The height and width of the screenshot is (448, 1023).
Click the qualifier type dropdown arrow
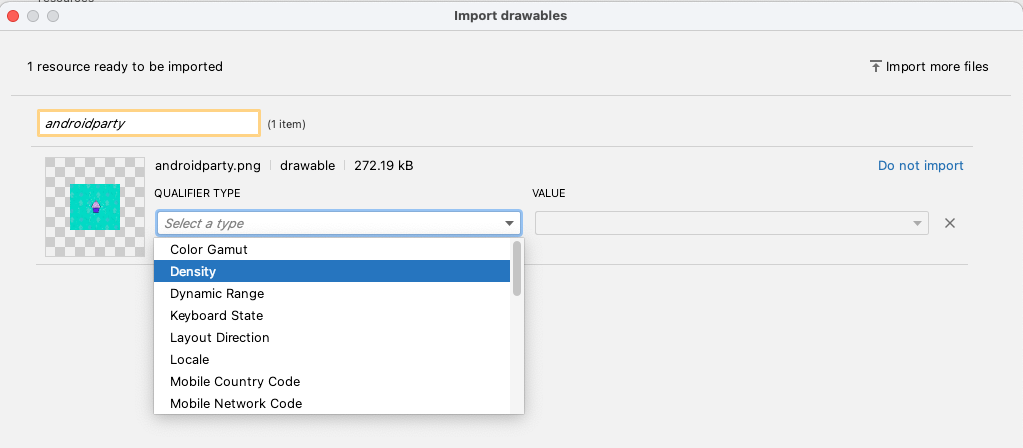[510, 224]
